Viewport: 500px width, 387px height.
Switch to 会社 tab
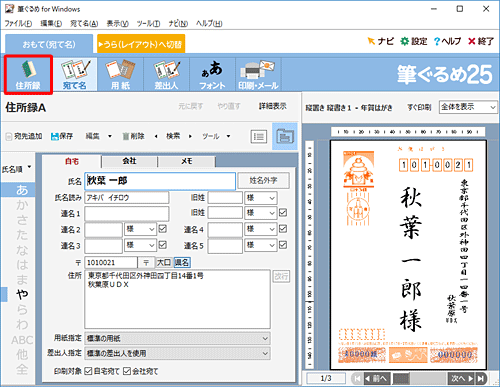129,161
